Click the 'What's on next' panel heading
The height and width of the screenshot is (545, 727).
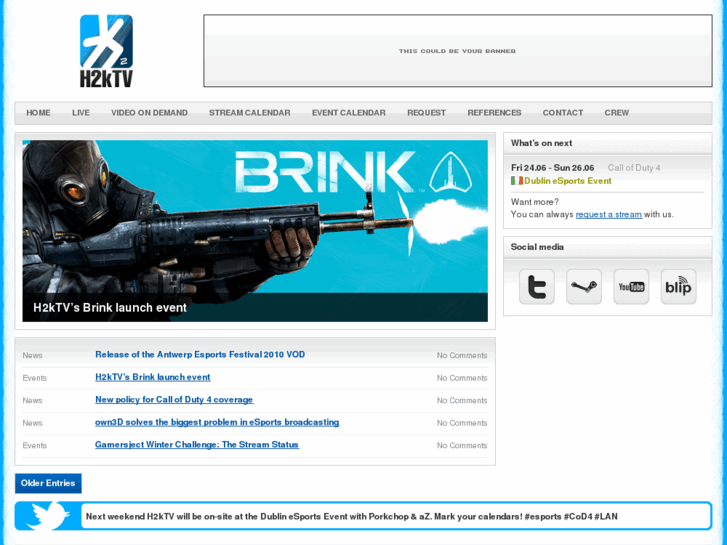tap(541, 143)
